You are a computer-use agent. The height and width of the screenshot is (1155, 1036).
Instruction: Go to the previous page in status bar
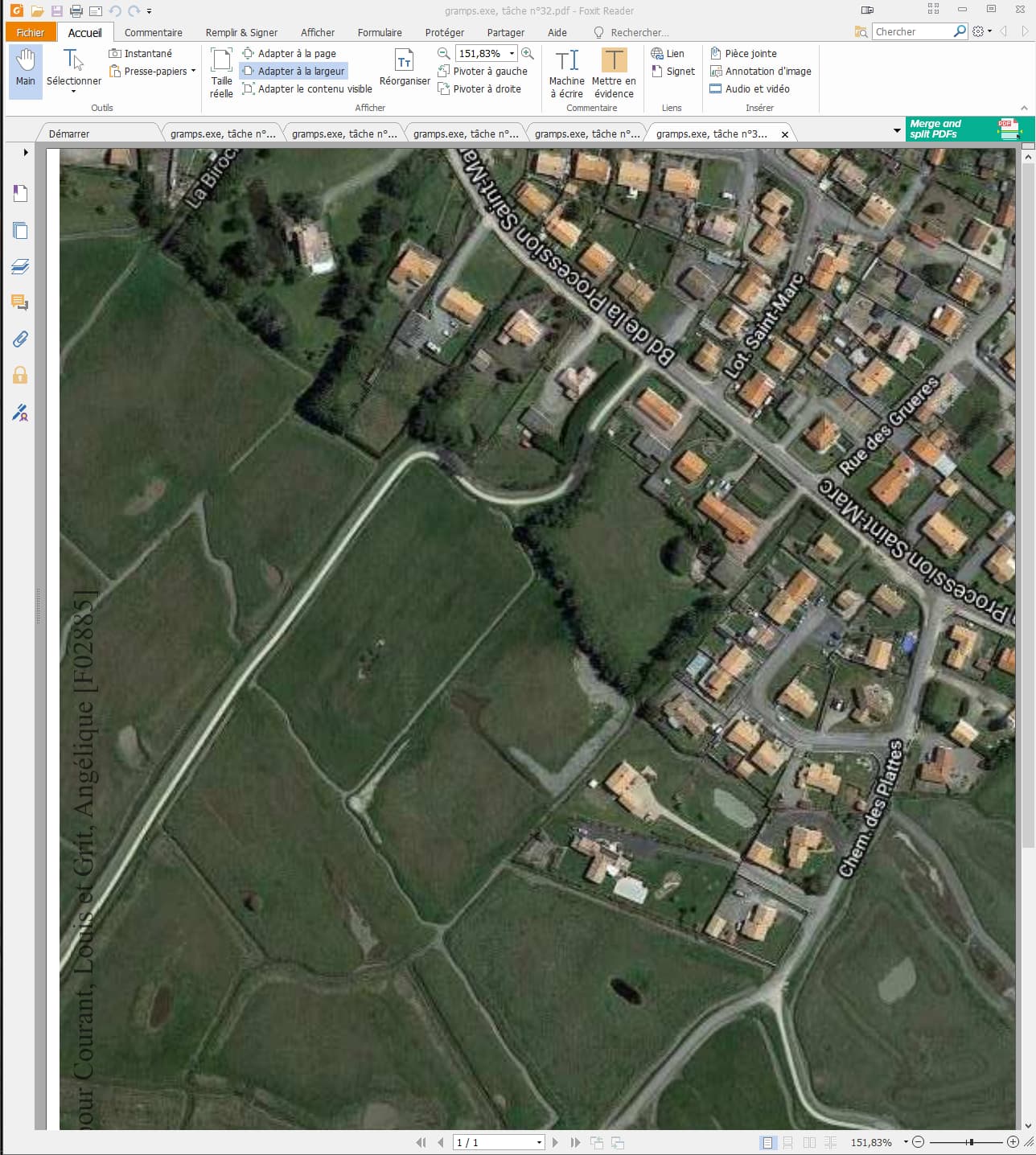[440, 1142]
